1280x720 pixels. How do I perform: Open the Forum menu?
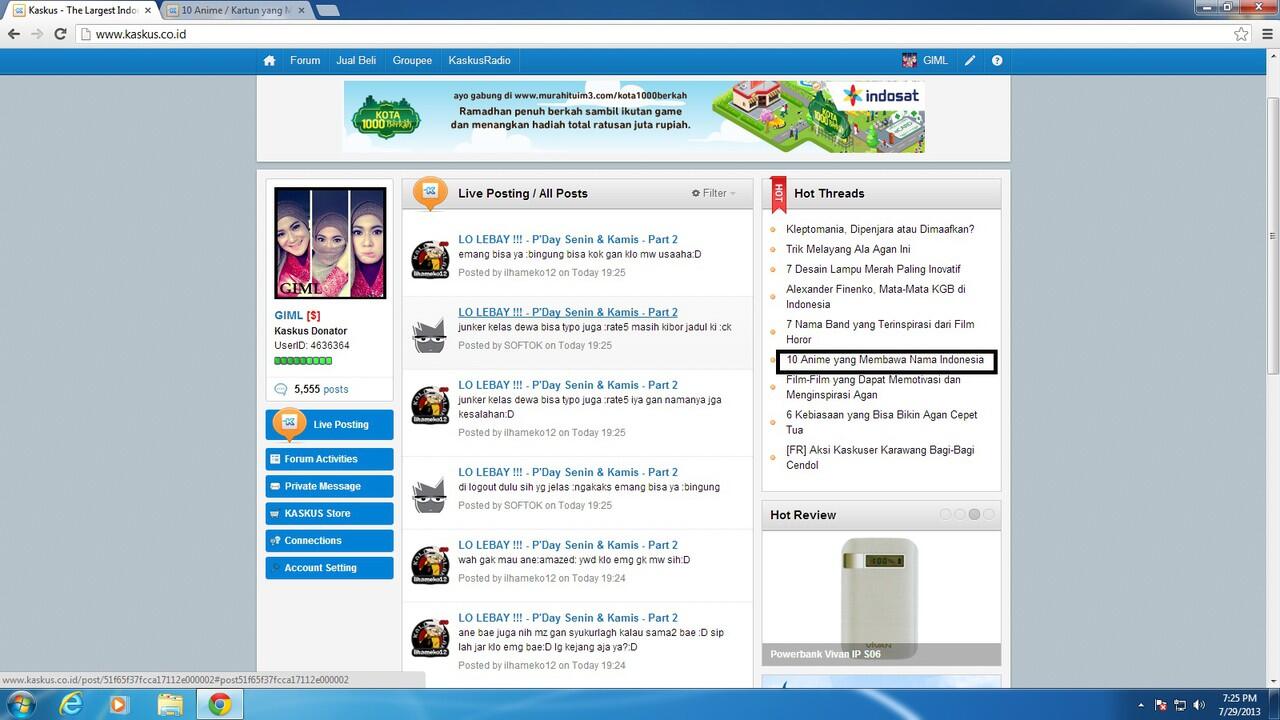click(x=305, y=61)
